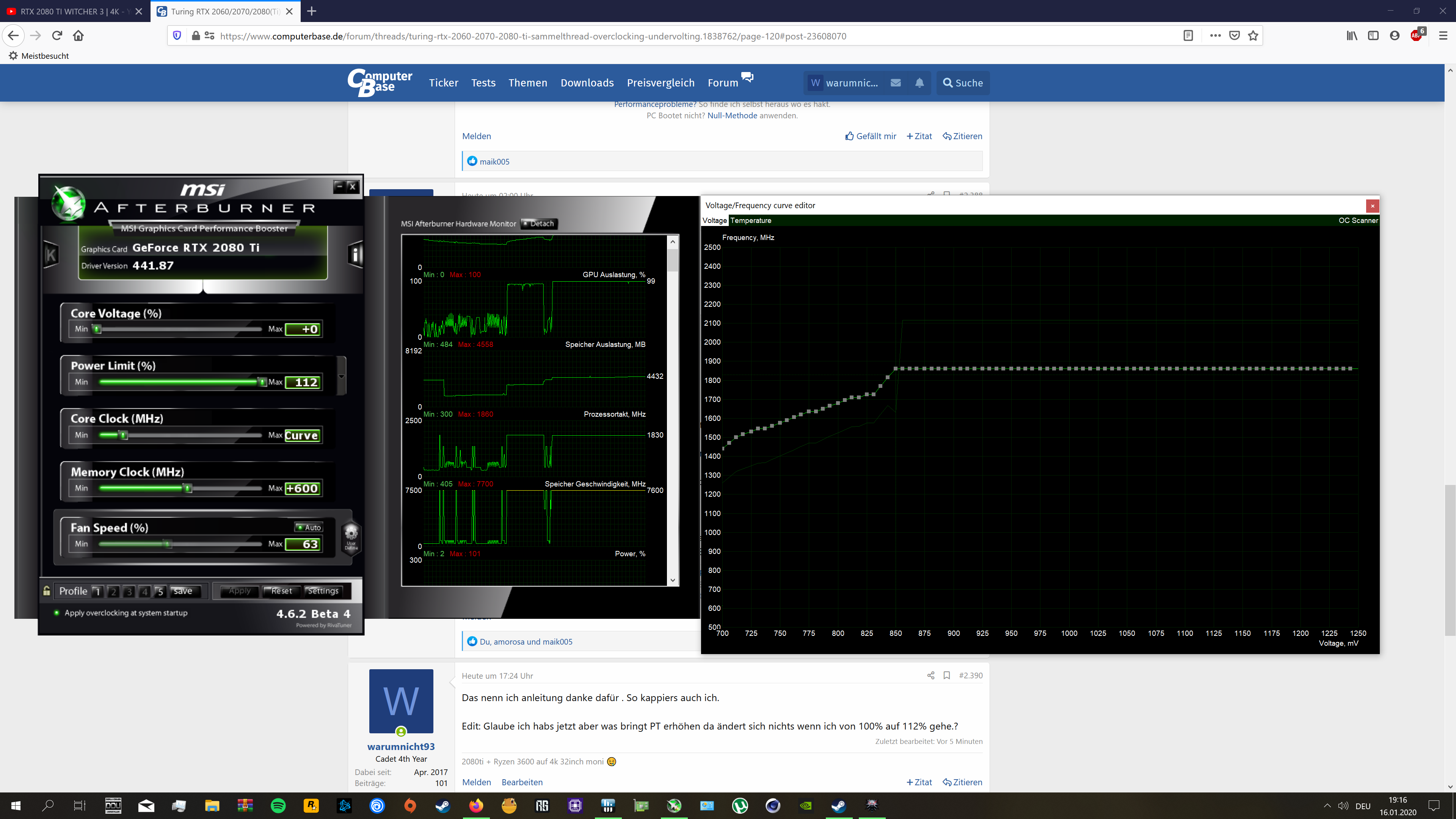Screen dimensions: 1456x819
Task: Open the Null-Methode link in the post
Action: tap(731, 115)
